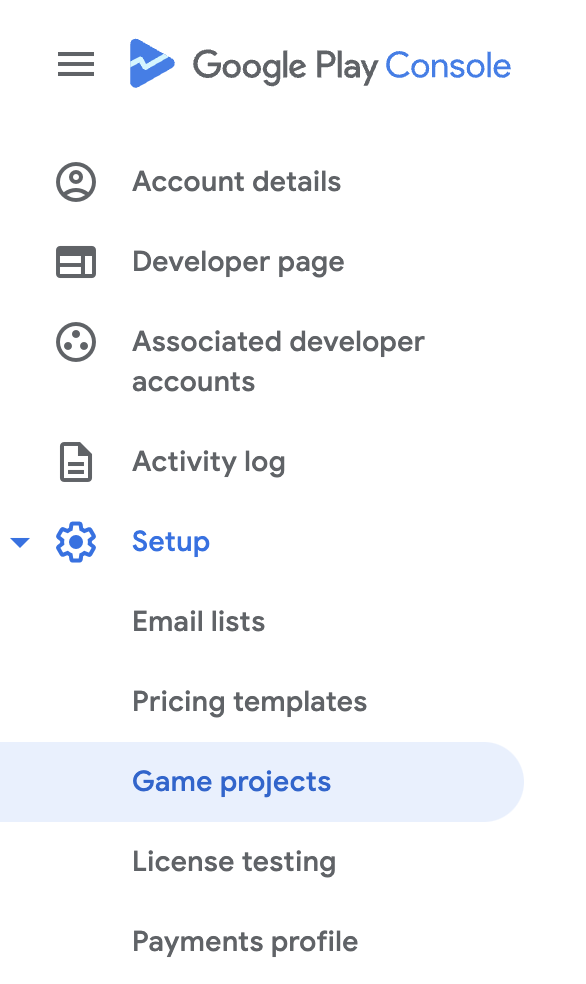The width and height of the screenshot is (586, 984).
Task: Click the Activity log document icon
Action: tap(76, 462)
